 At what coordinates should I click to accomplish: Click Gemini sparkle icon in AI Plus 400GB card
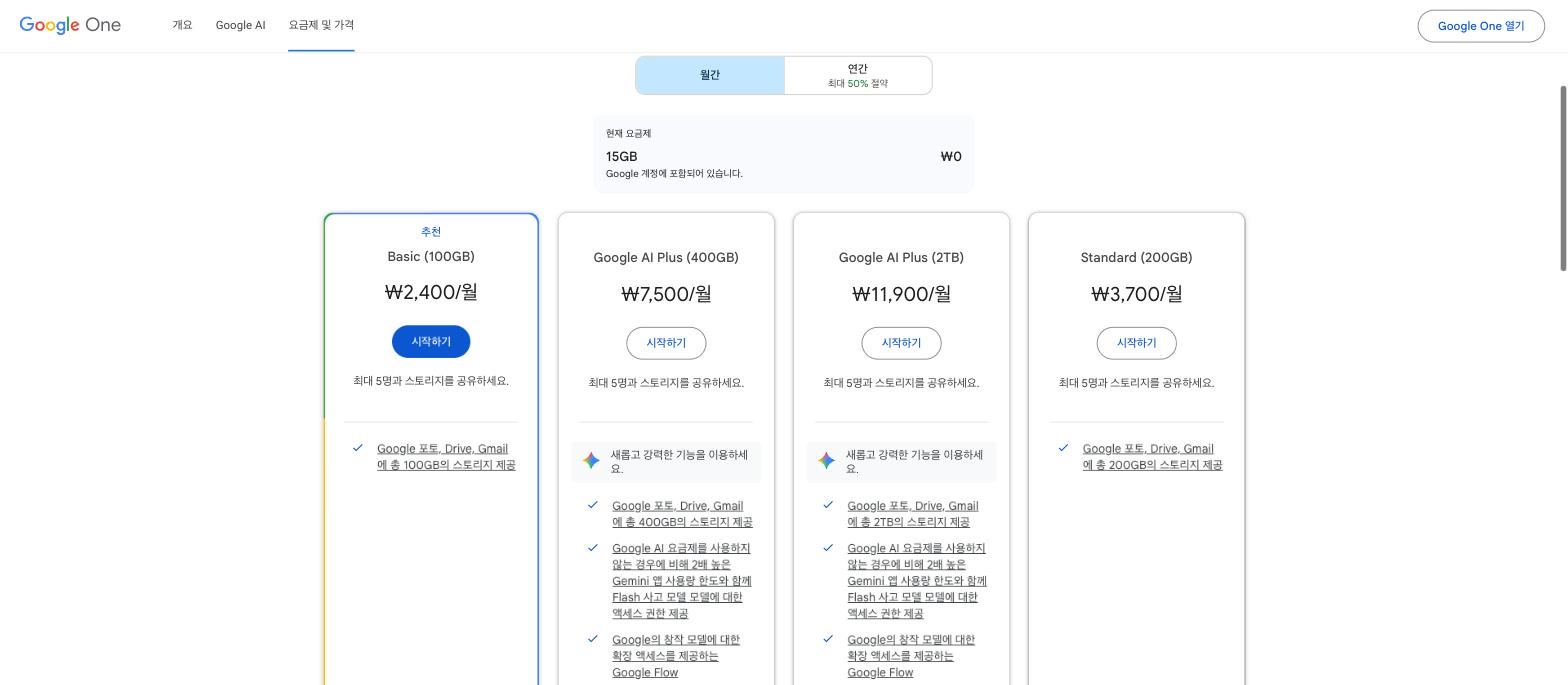pyautogui.click(x=591, y=461)
